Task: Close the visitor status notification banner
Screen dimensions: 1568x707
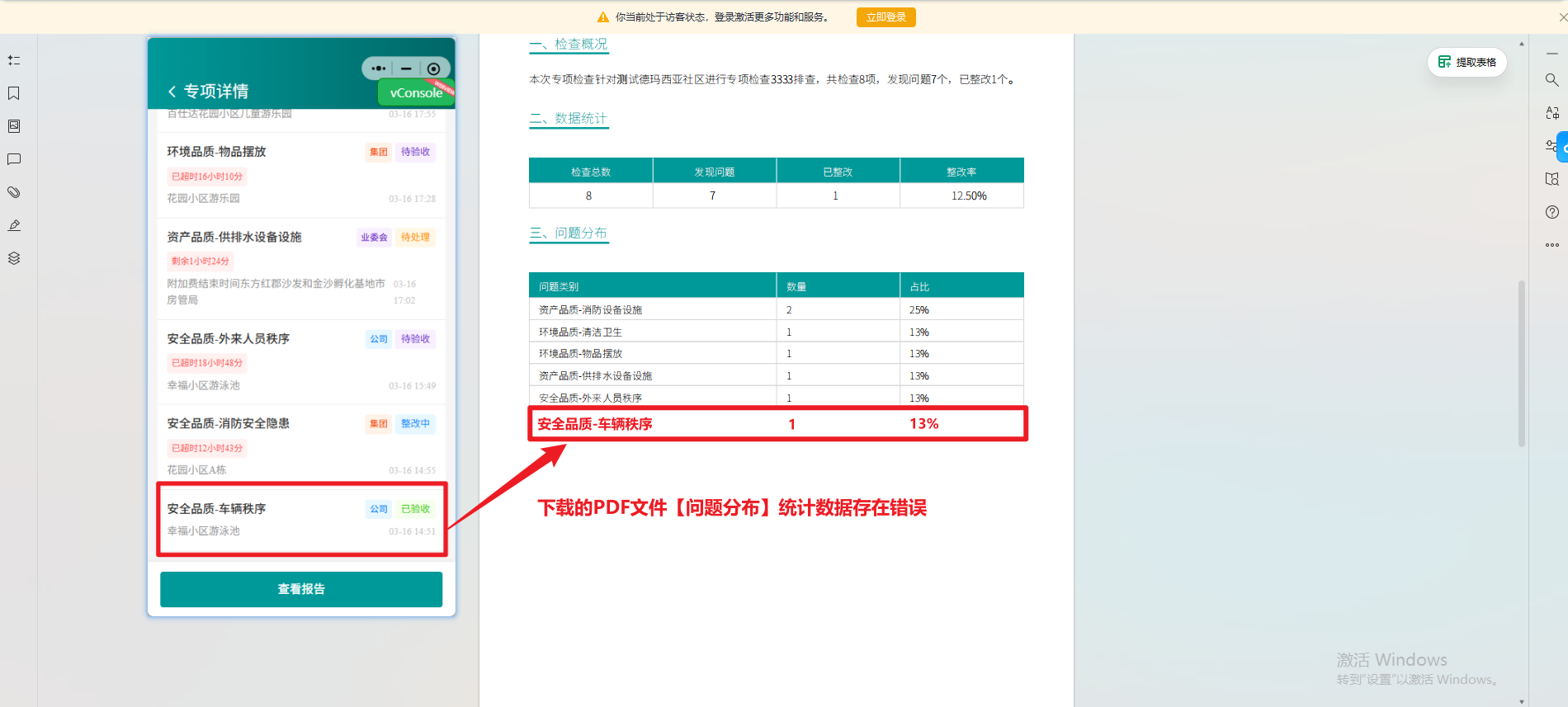Action: pyautogui.click(x=1562, y=16)
